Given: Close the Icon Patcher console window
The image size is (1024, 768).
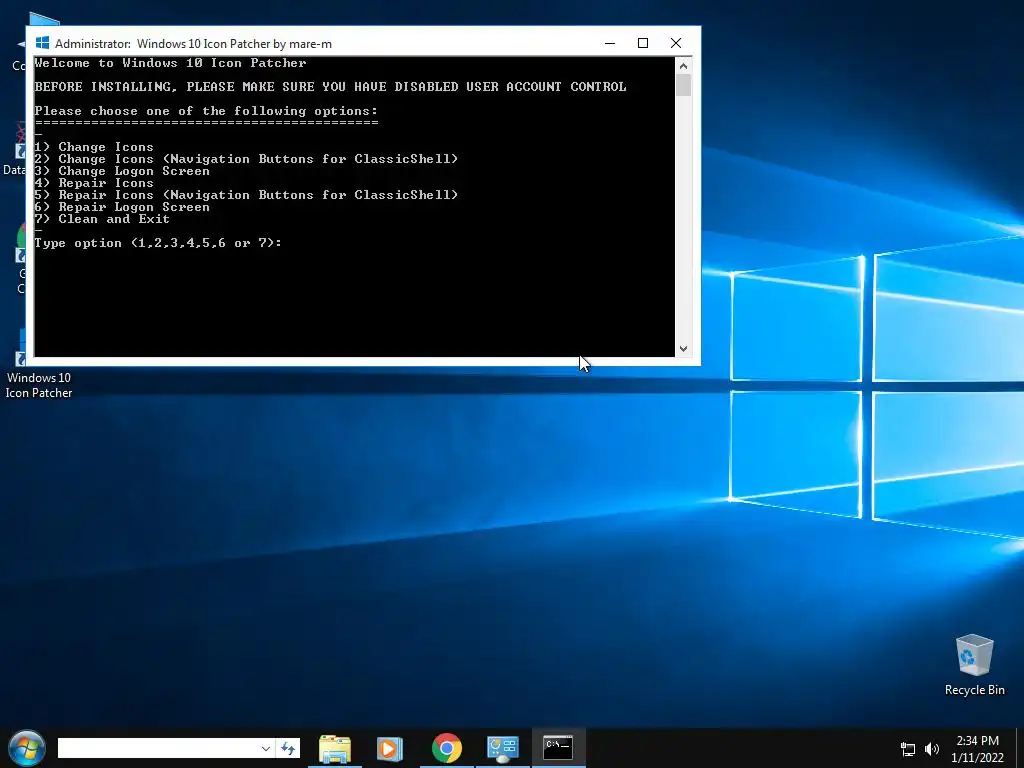Looking at the screenshot, I should coord(676,43).
